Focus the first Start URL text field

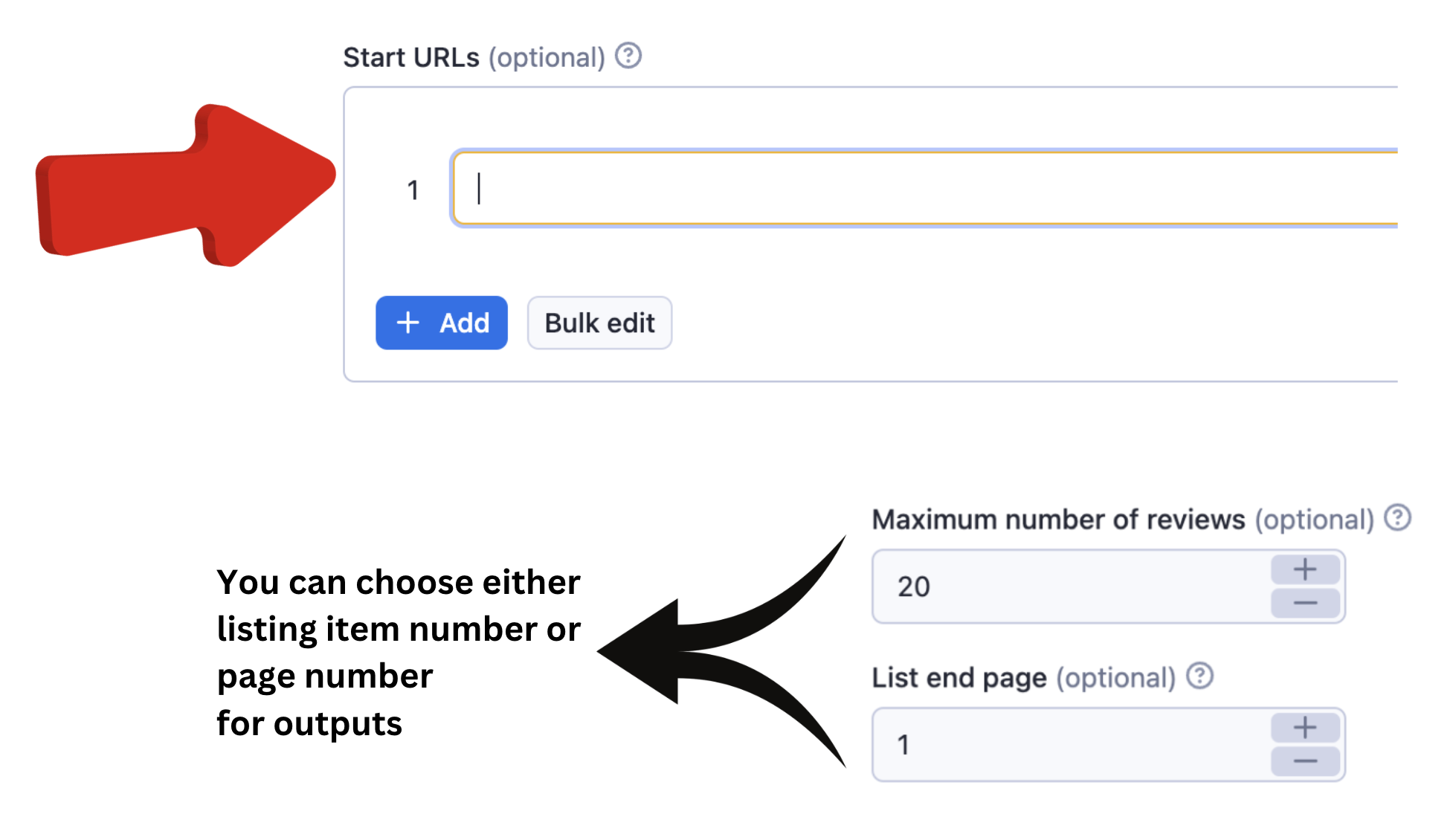922,189
